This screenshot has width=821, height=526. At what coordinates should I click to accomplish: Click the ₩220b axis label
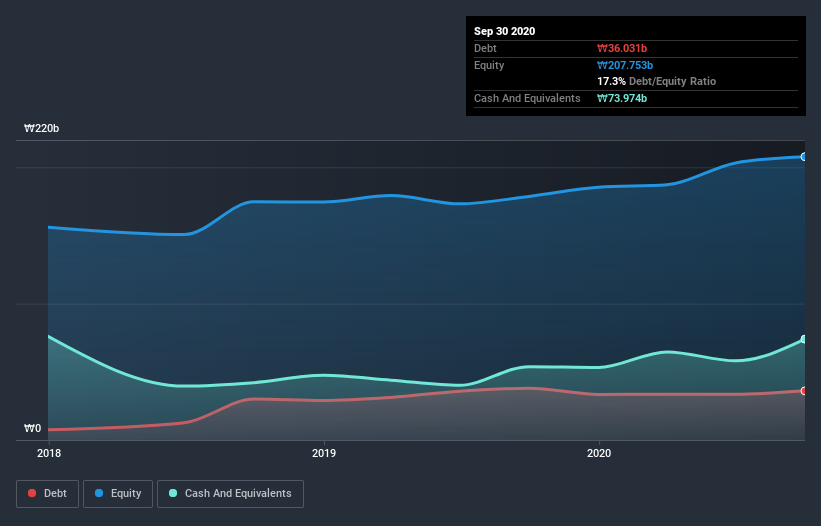[41, 128]
